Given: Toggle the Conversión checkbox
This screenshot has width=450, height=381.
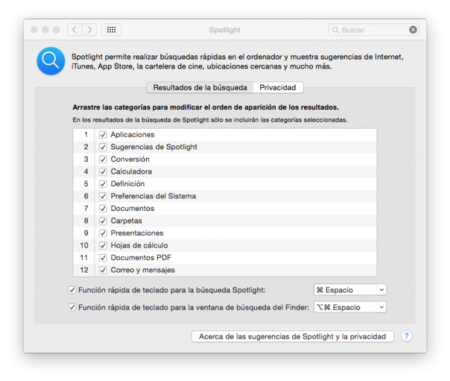Looking at the screenshot, I should pyautogui.click(x=103, y=159).
